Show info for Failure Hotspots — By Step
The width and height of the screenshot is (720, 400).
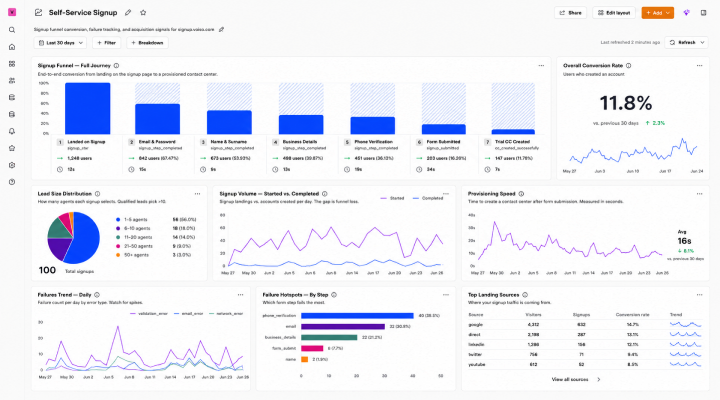[x=334, y=295]
